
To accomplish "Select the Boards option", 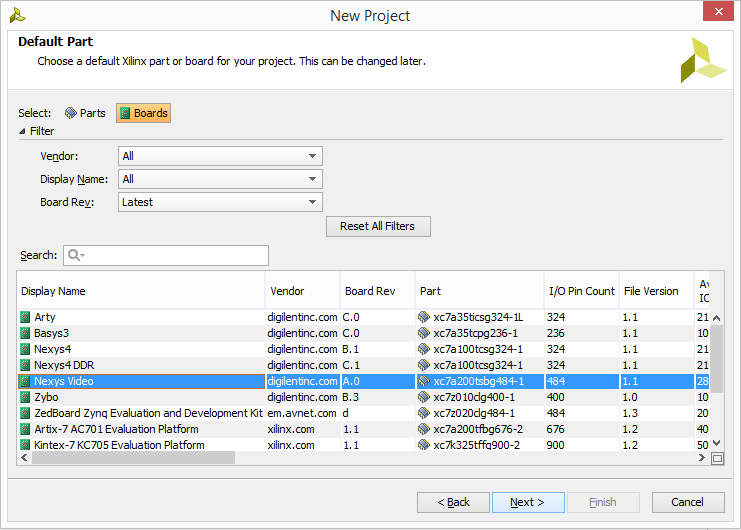I will click(144, 113).
